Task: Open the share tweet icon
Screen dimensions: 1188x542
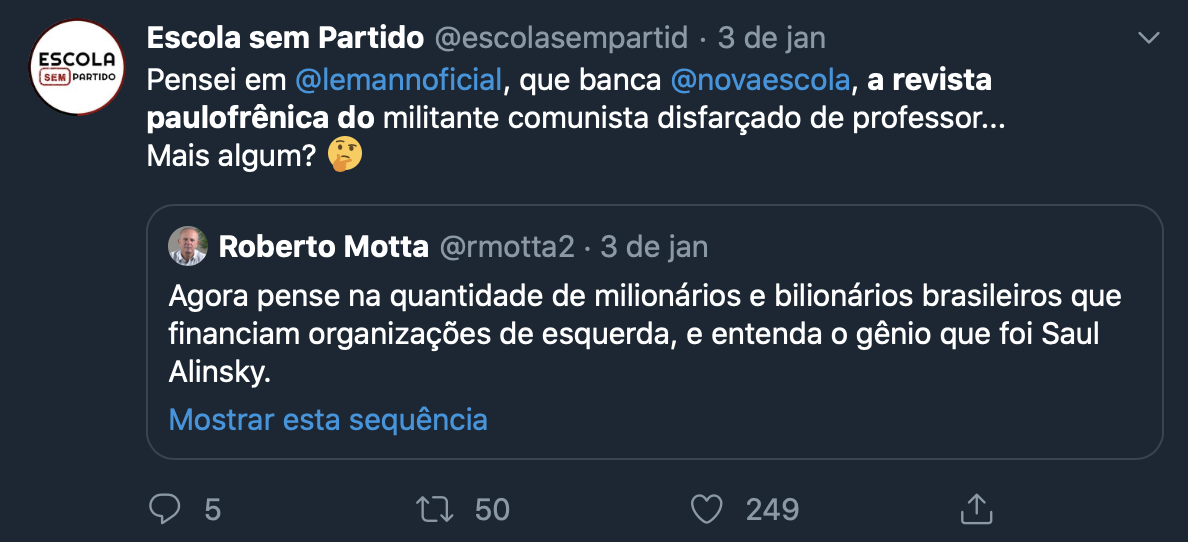Action: tap(975, 508)
